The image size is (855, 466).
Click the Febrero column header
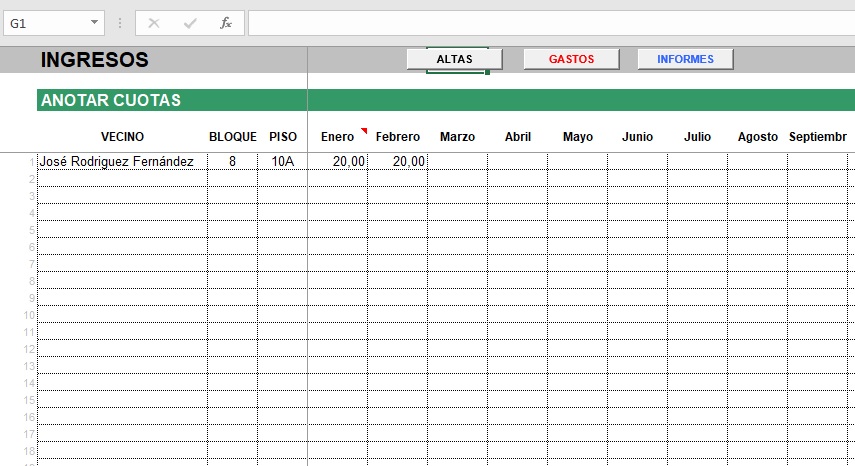pyautogui.click(x=398, y=137)
